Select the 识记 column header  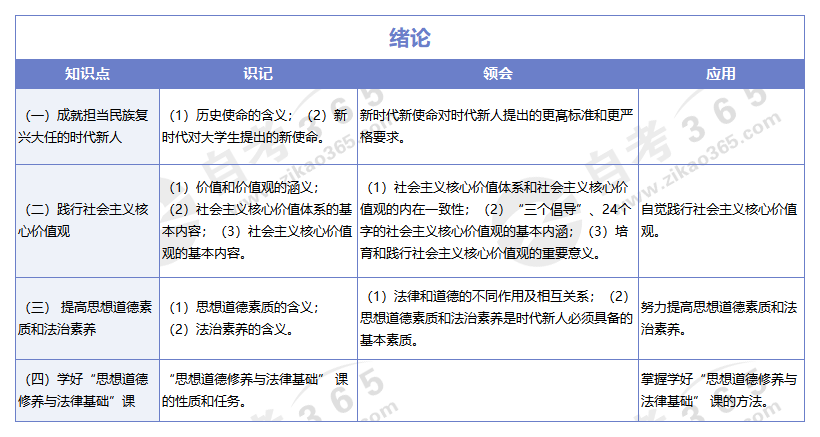pos(257,74)
